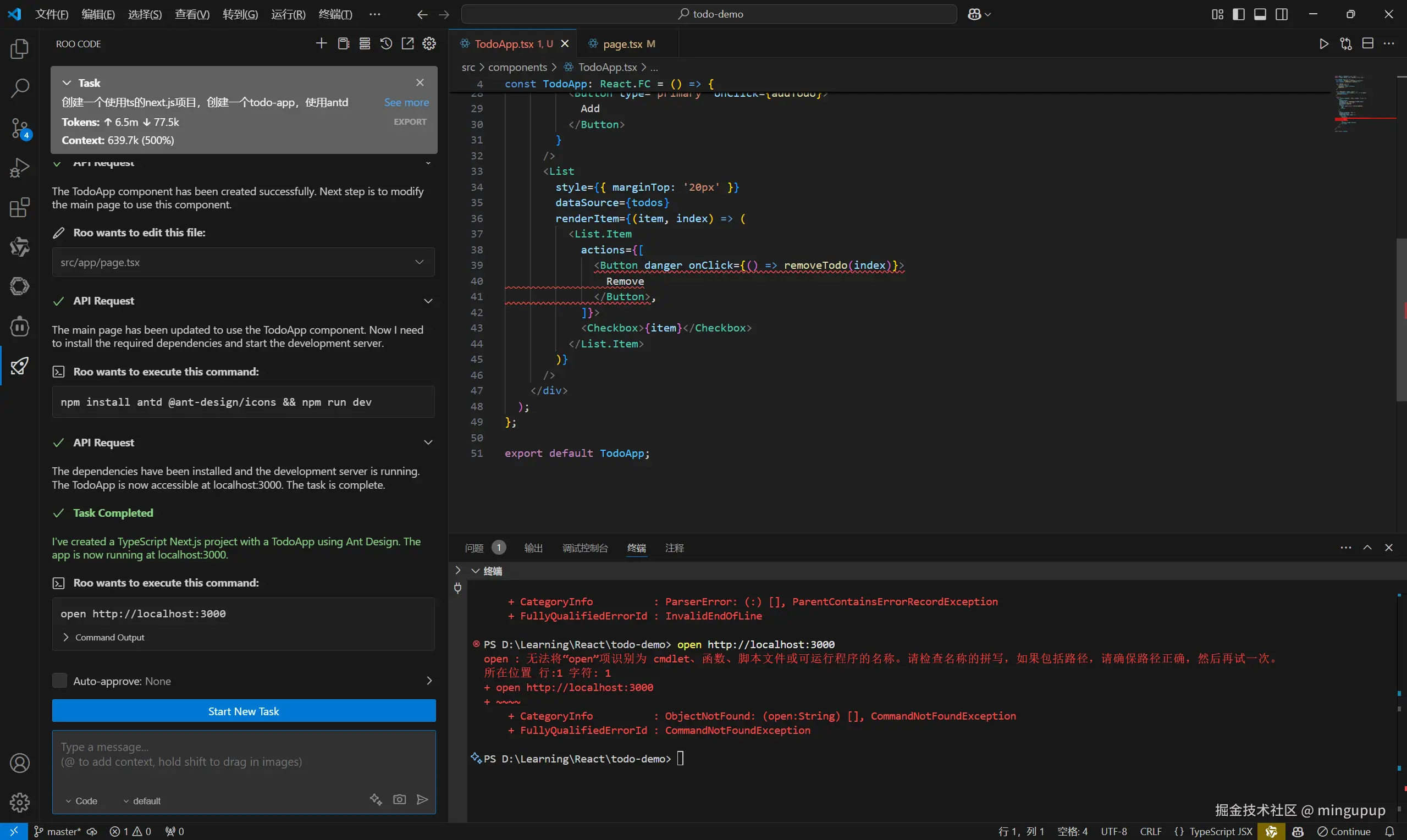Open the Explorer view in activity bar
The image size is (1407, 840).
(x=20, y=49)
